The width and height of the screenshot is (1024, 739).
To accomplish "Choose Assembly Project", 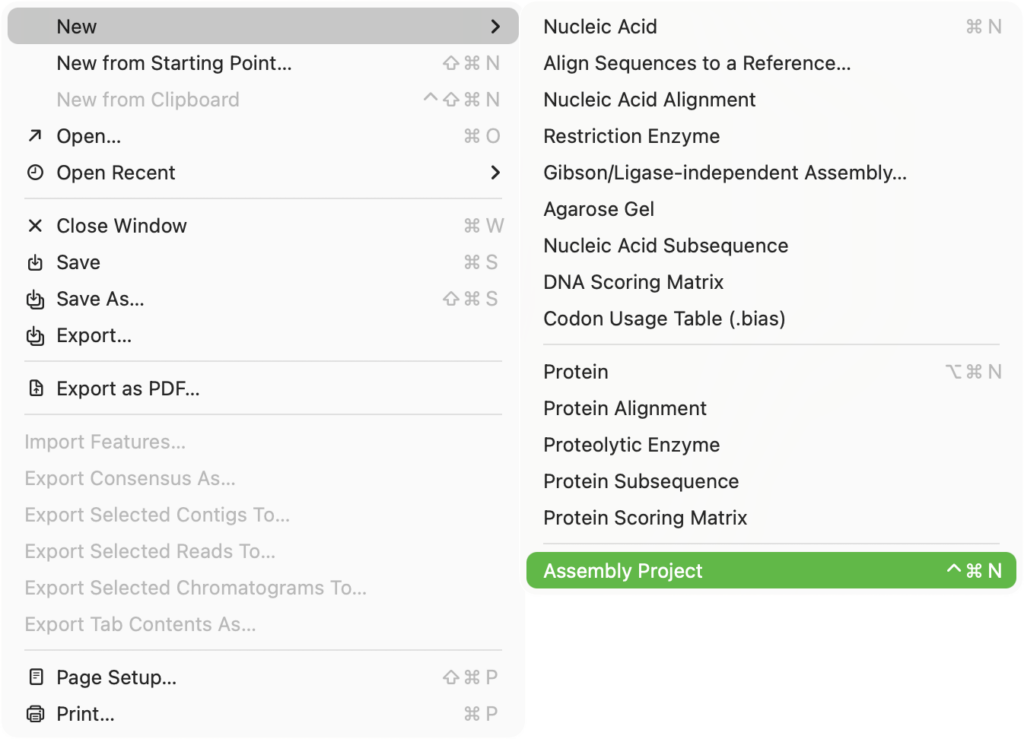I will click(622, 570).
